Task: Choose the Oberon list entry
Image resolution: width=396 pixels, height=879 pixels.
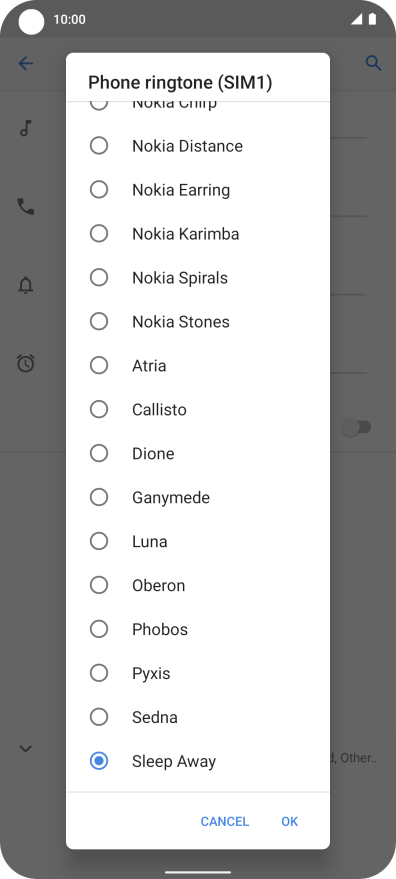Action: click(198, 585)
